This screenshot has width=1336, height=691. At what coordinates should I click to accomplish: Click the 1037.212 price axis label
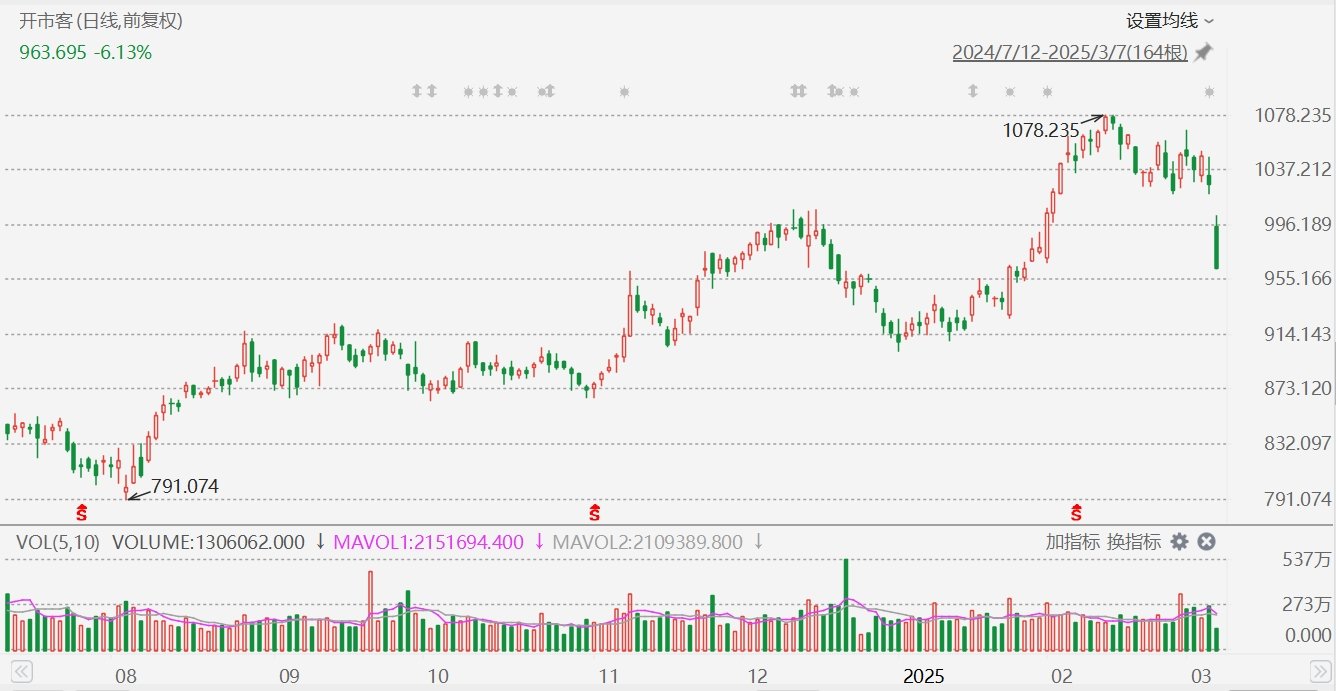point(1293,170)
